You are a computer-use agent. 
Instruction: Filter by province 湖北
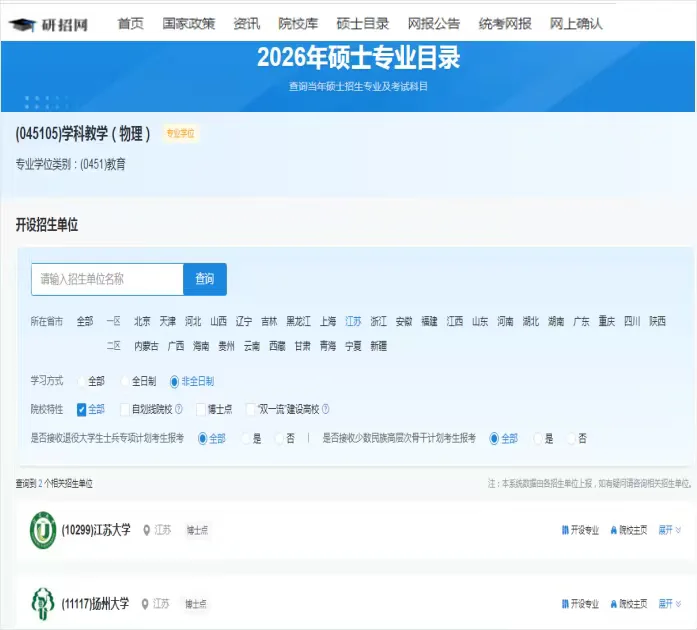click(x=531, y=321)
